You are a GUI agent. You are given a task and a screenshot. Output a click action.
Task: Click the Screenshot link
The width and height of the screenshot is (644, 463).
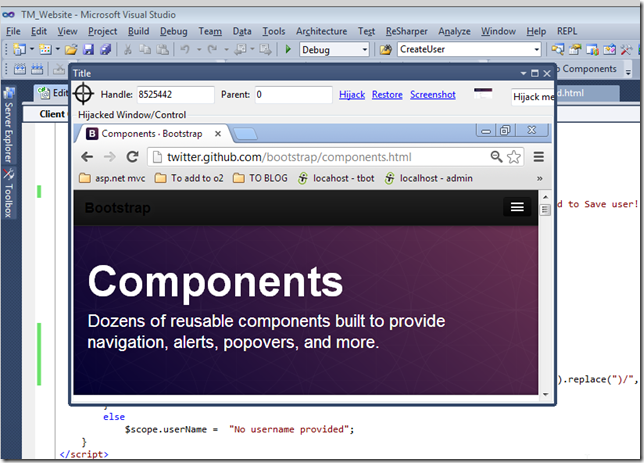pos(432,95)
